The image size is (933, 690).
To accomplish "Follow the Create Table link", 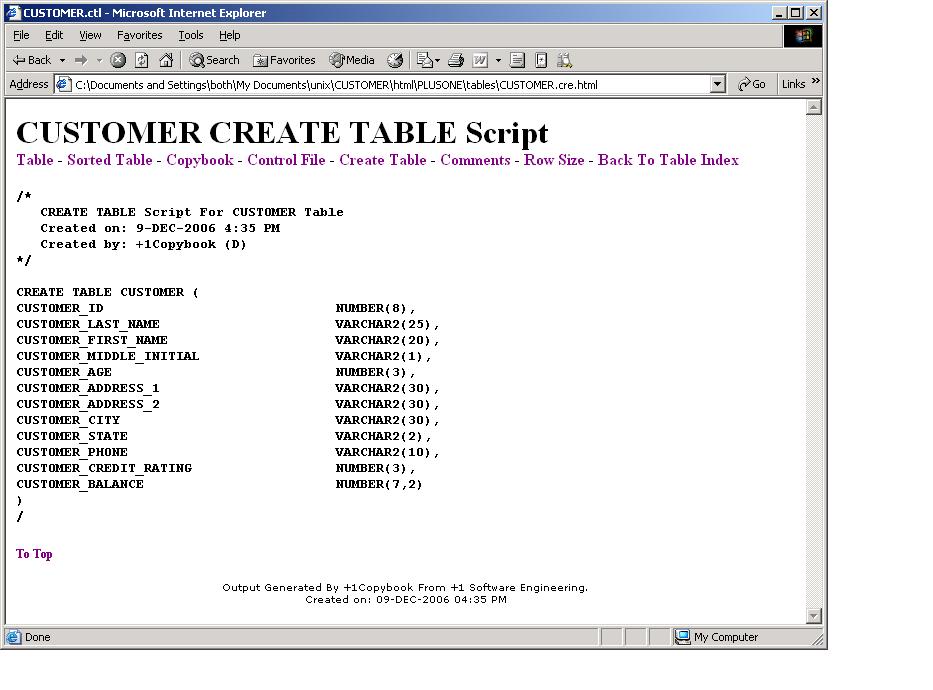I will tap(383, 160).
